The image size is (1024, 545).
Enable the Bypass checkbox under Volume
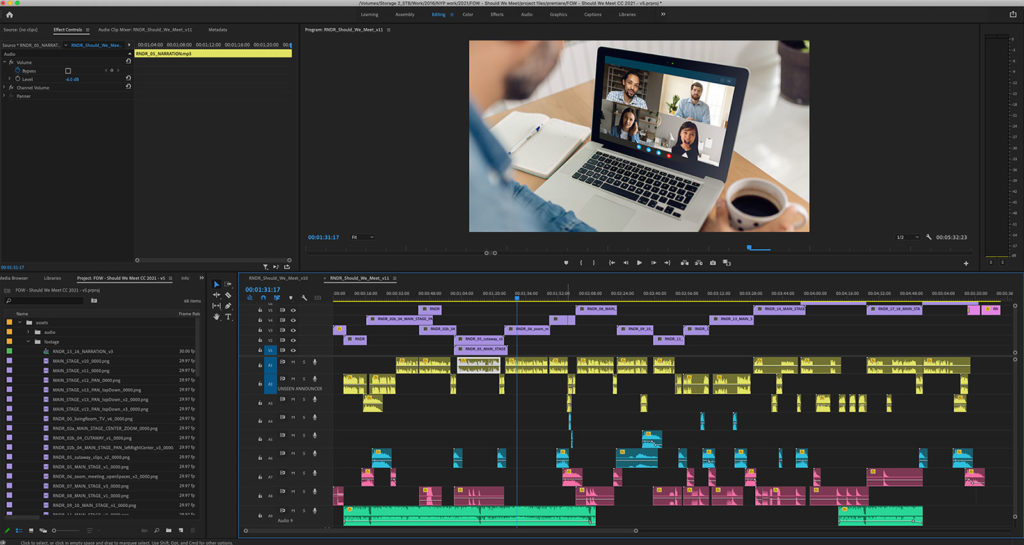point(68,70)
